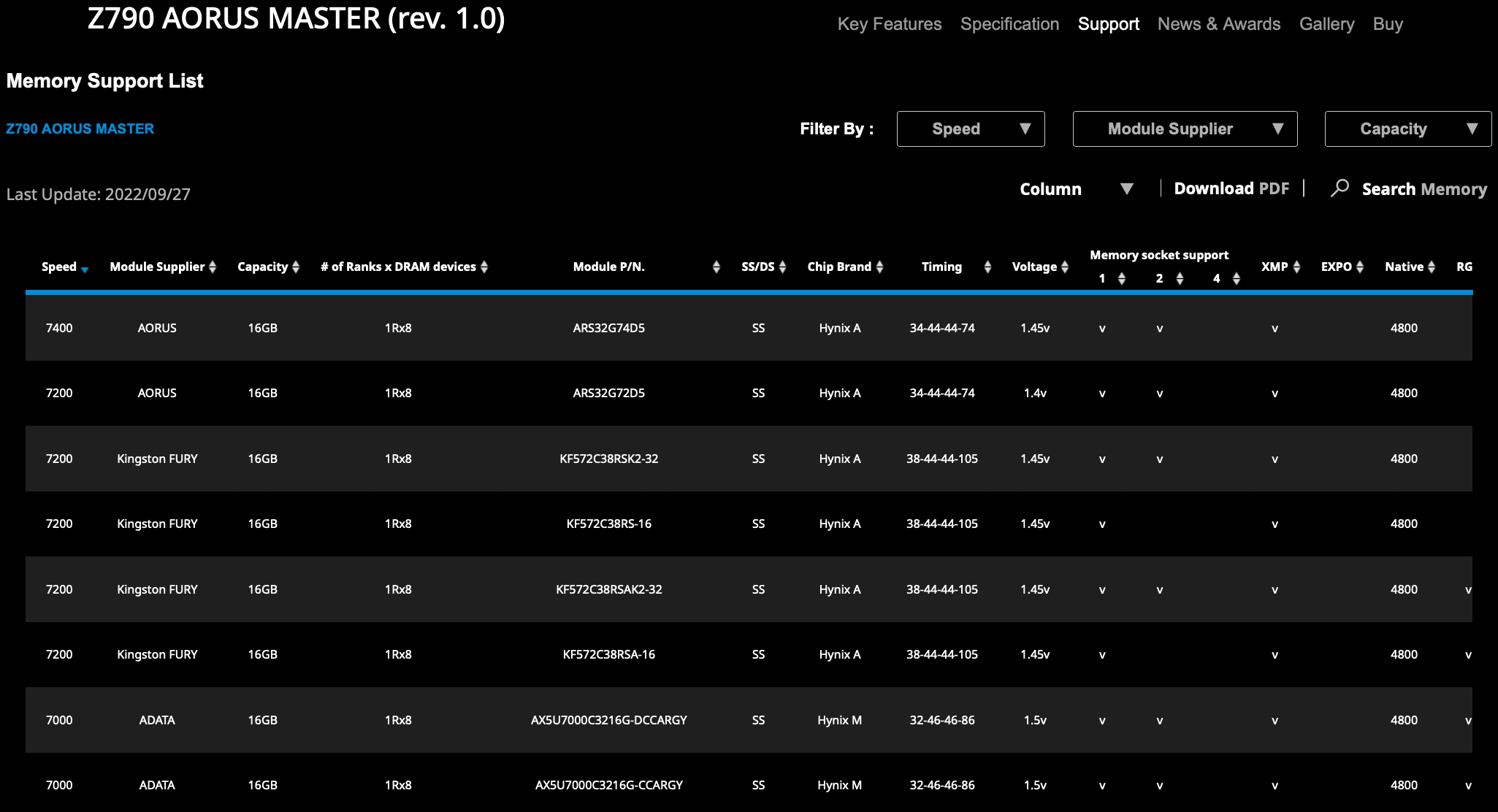Sort by Chip Brand arrows

pyautogui.click(x=879, y=267)
